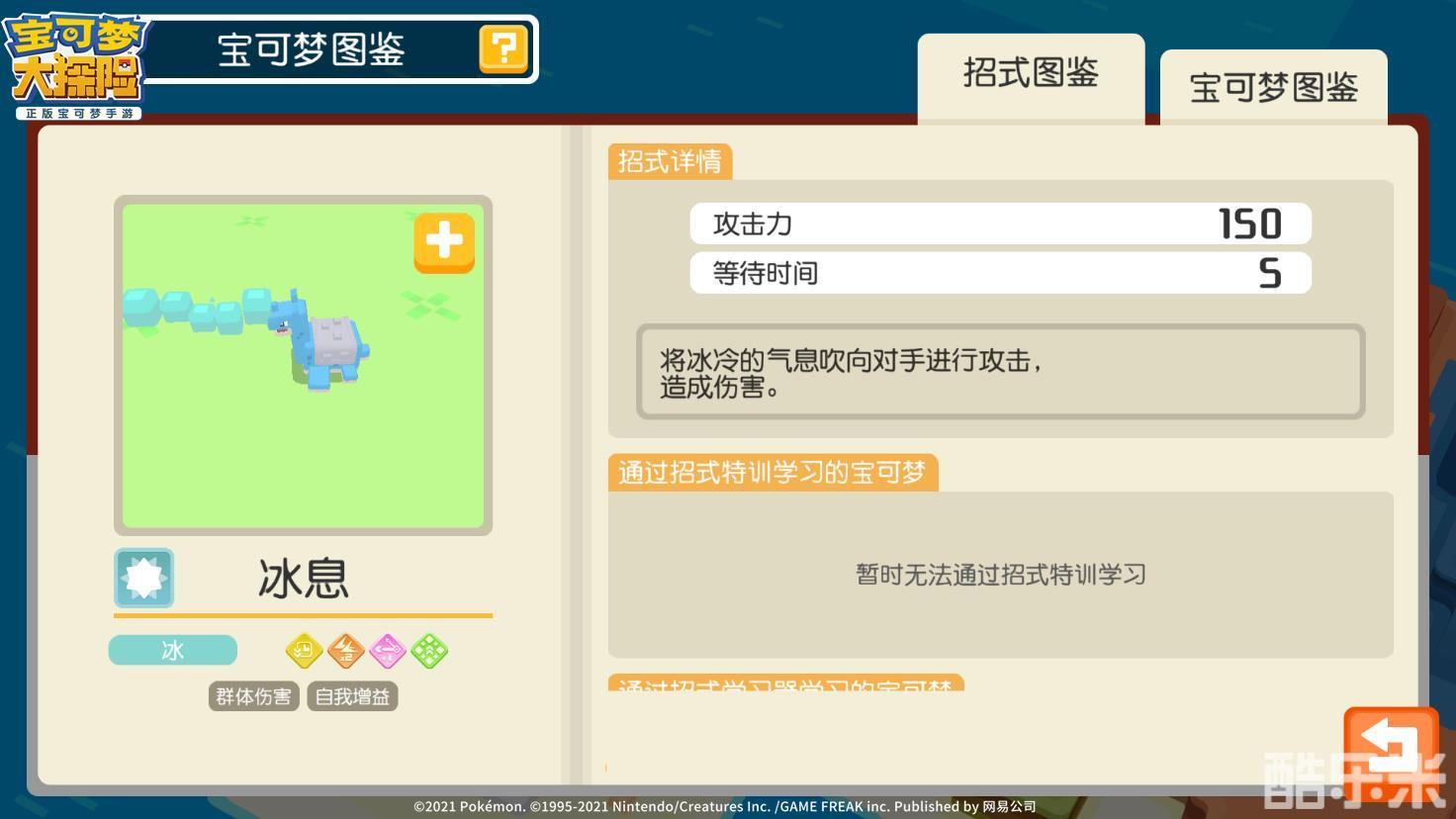Click the 攻击力 150 stat row
The height and width of the screenshot is (819, 1456).
(x=1000, y=224)
